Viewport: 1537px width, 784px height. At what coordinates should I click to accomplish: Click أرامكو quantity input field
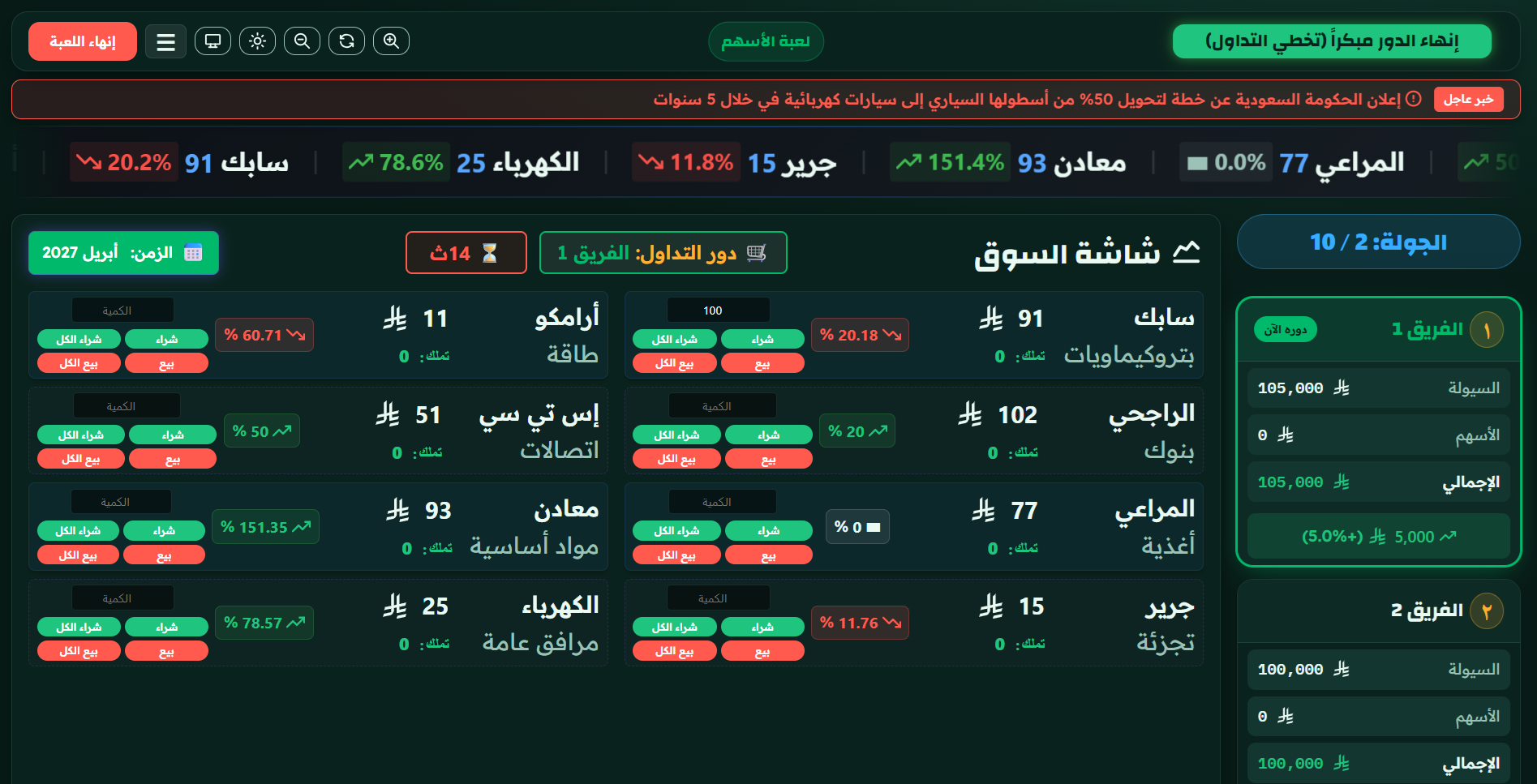coord(122,310)
